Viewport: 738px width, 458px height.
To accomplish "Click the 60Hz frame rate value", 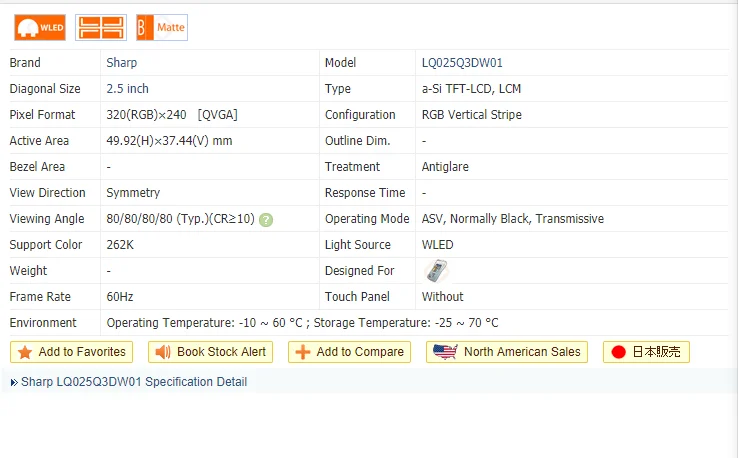I will 120,297.
